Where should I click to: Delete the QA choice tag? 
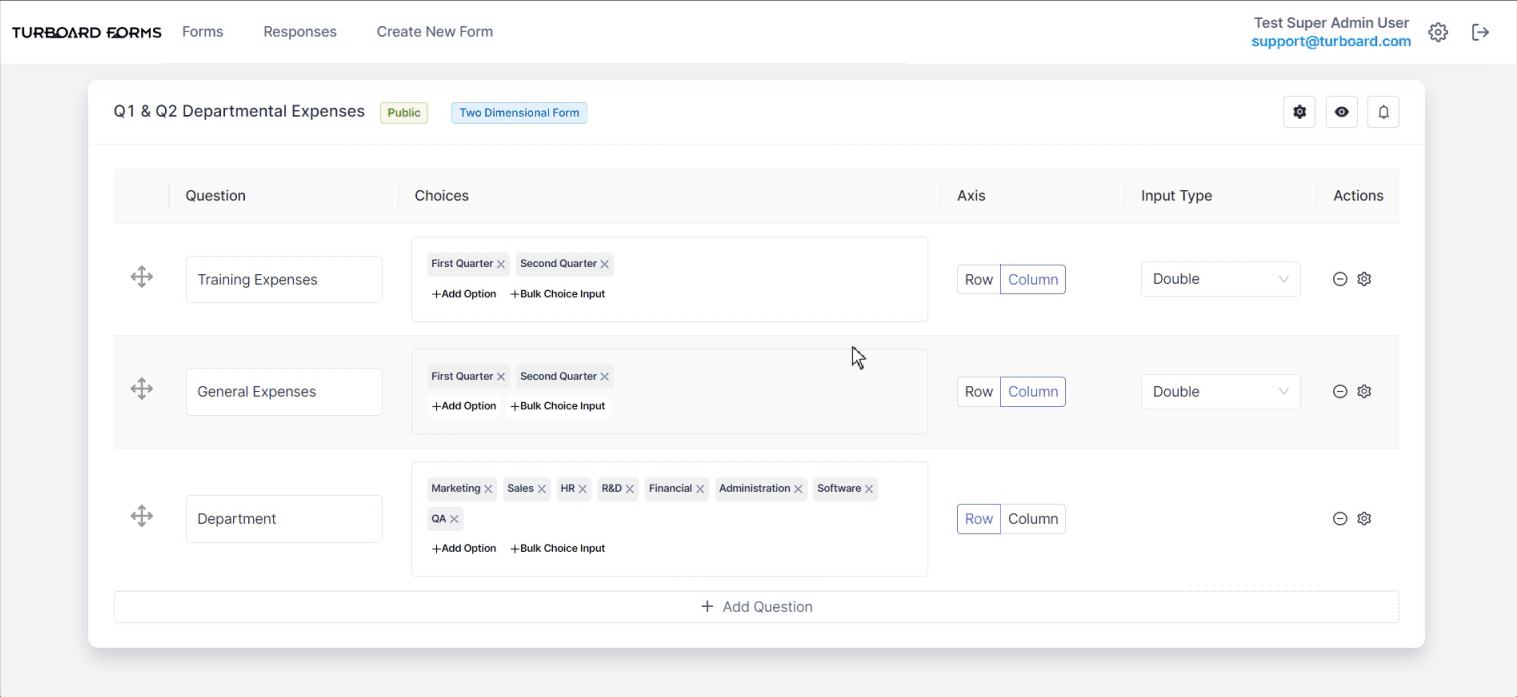click(x=454, y=519)
